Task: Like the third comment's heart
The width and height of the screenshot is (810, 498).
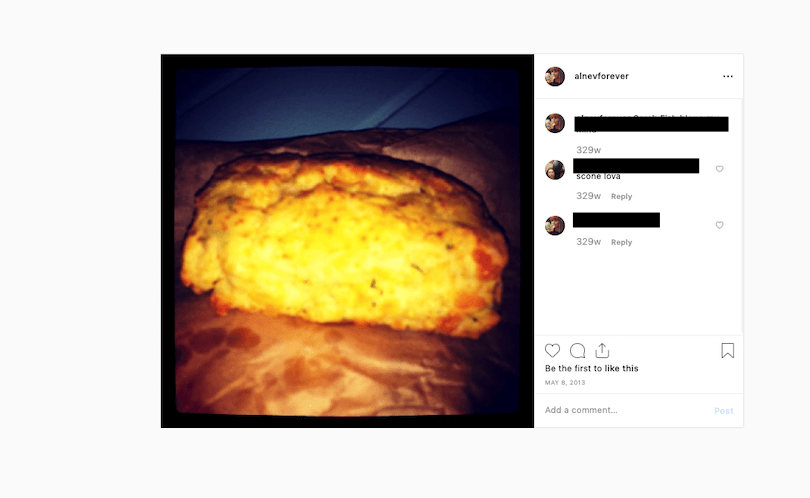Action: click(719, 225)
